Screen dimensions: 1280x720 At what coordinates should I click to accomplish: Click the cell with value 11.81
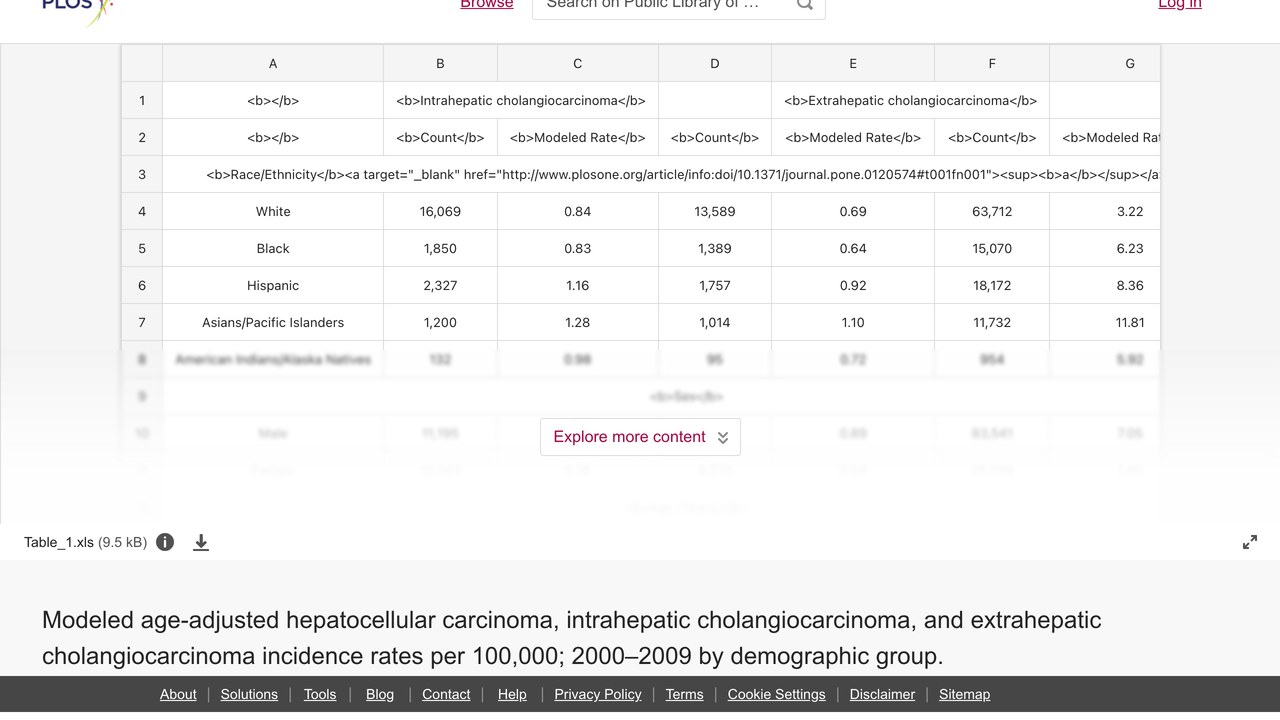click(x=1105, y=322)
